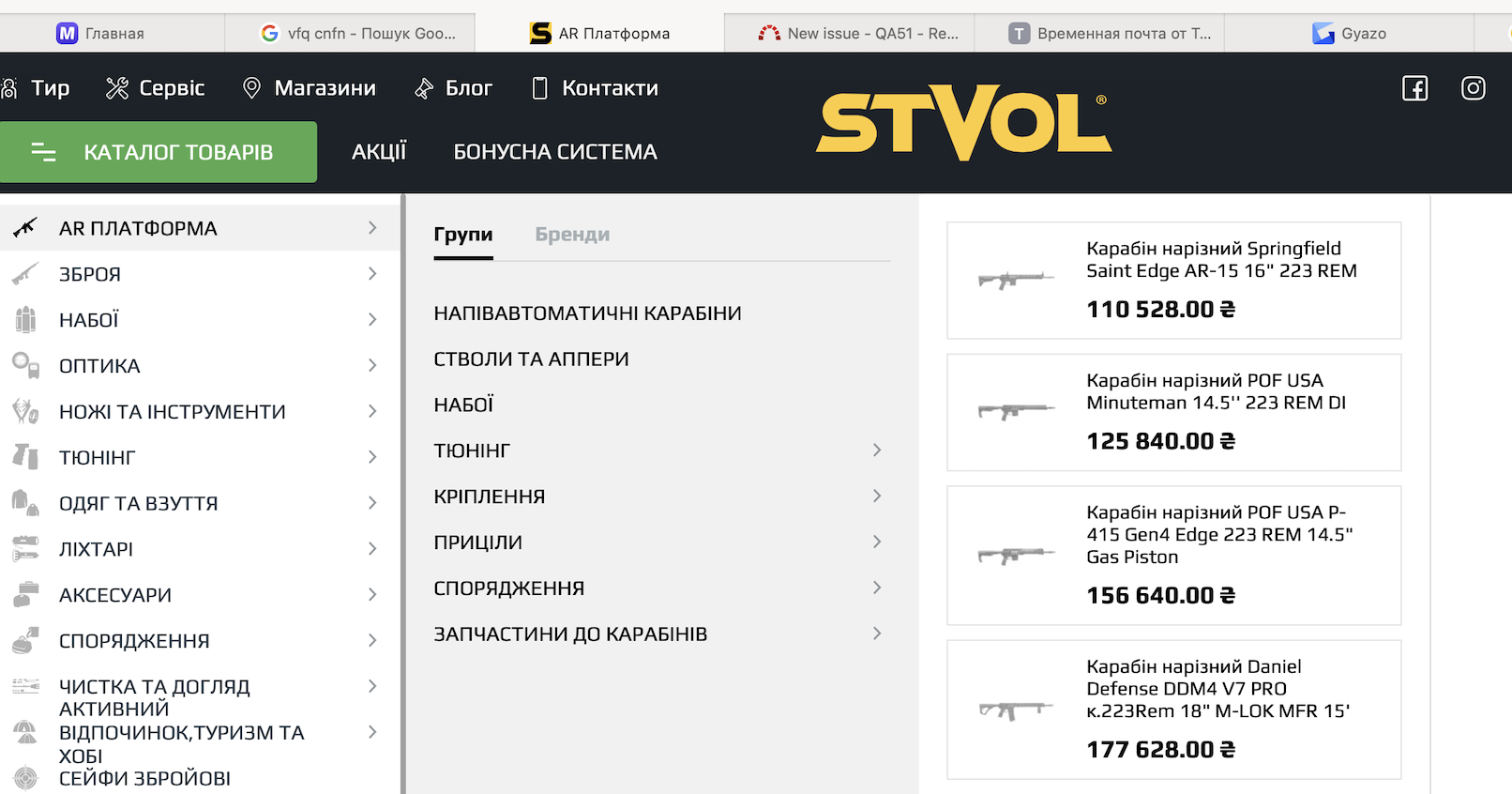Expand the ЗБРОЯ category arrow
The height and width of the screenshot is (794, 1512).
point(372,273)
